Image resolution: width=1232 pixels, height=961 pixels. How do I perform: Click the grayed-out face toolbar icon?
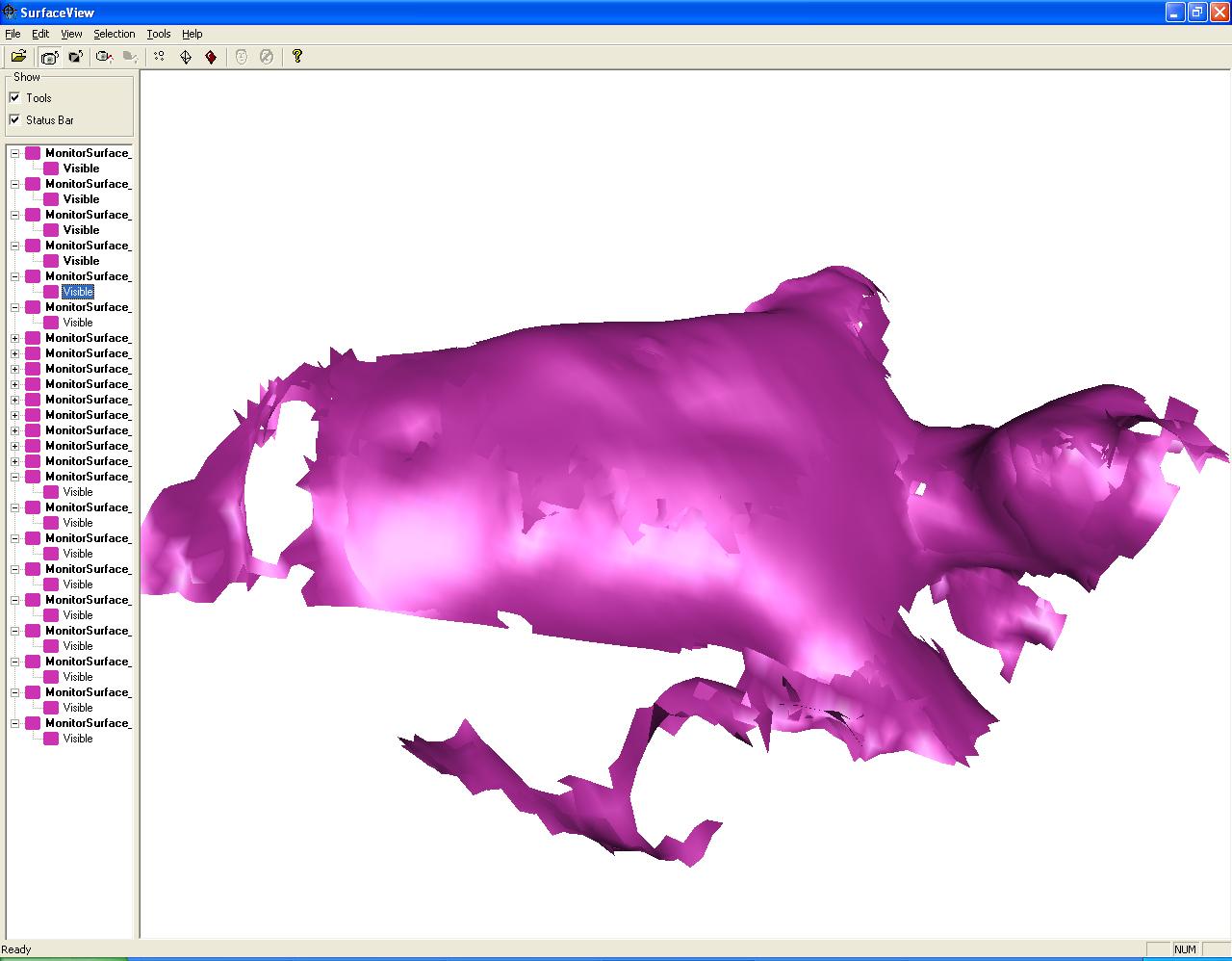(x=241, y=57)
